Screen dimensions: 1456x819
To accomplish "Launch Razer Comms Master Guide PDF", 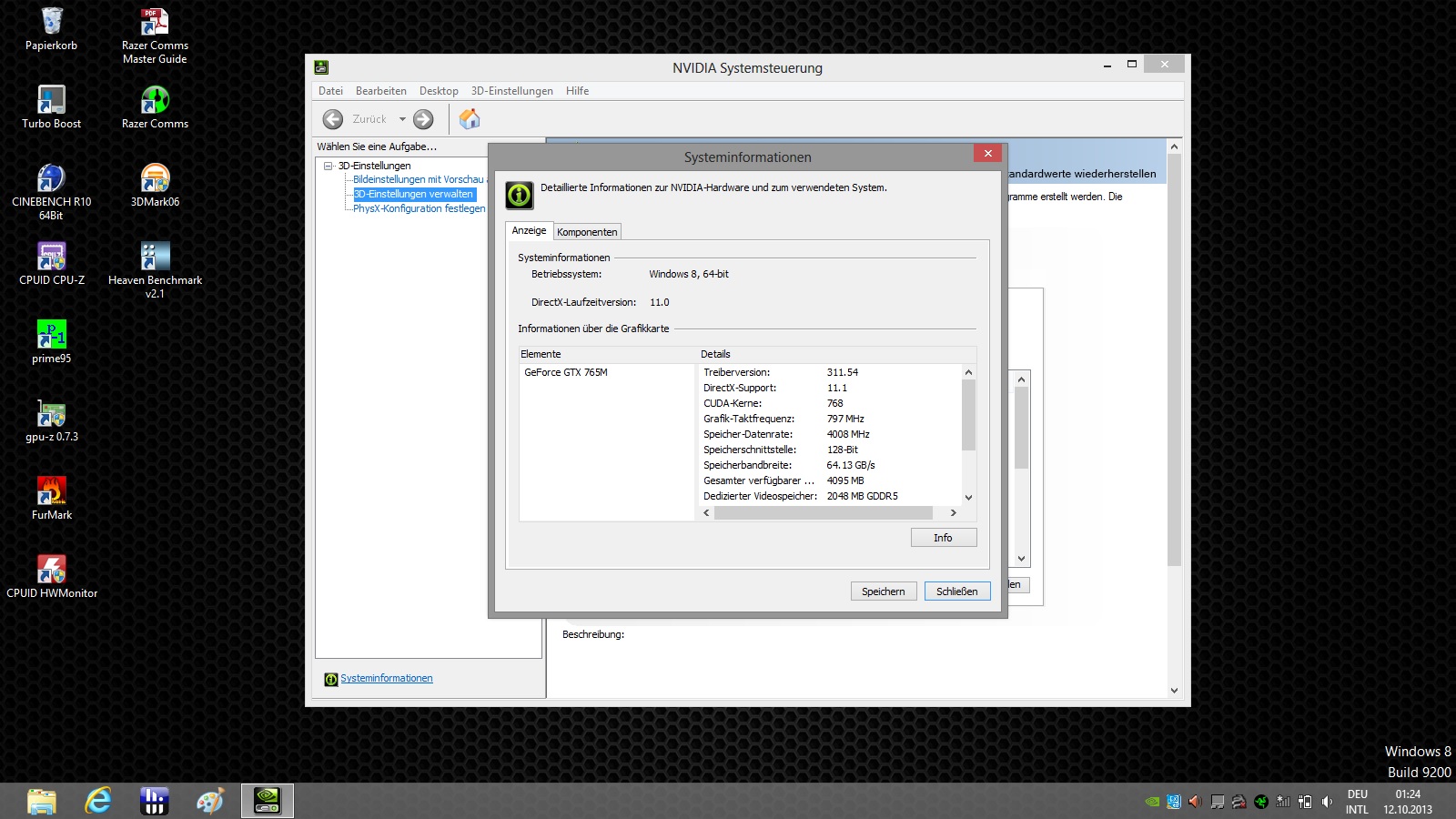I will 155,35.
